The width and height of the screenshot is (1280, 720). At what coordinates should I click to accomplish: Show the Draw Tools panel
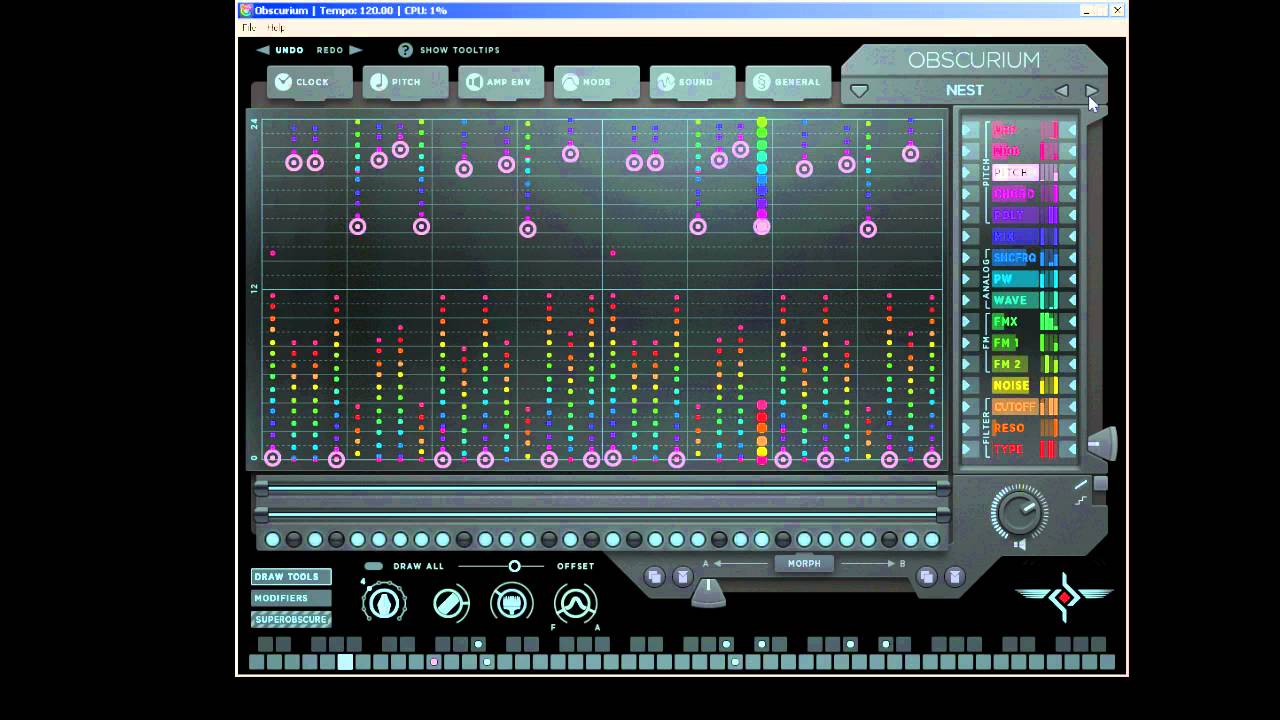click(291, 577)
